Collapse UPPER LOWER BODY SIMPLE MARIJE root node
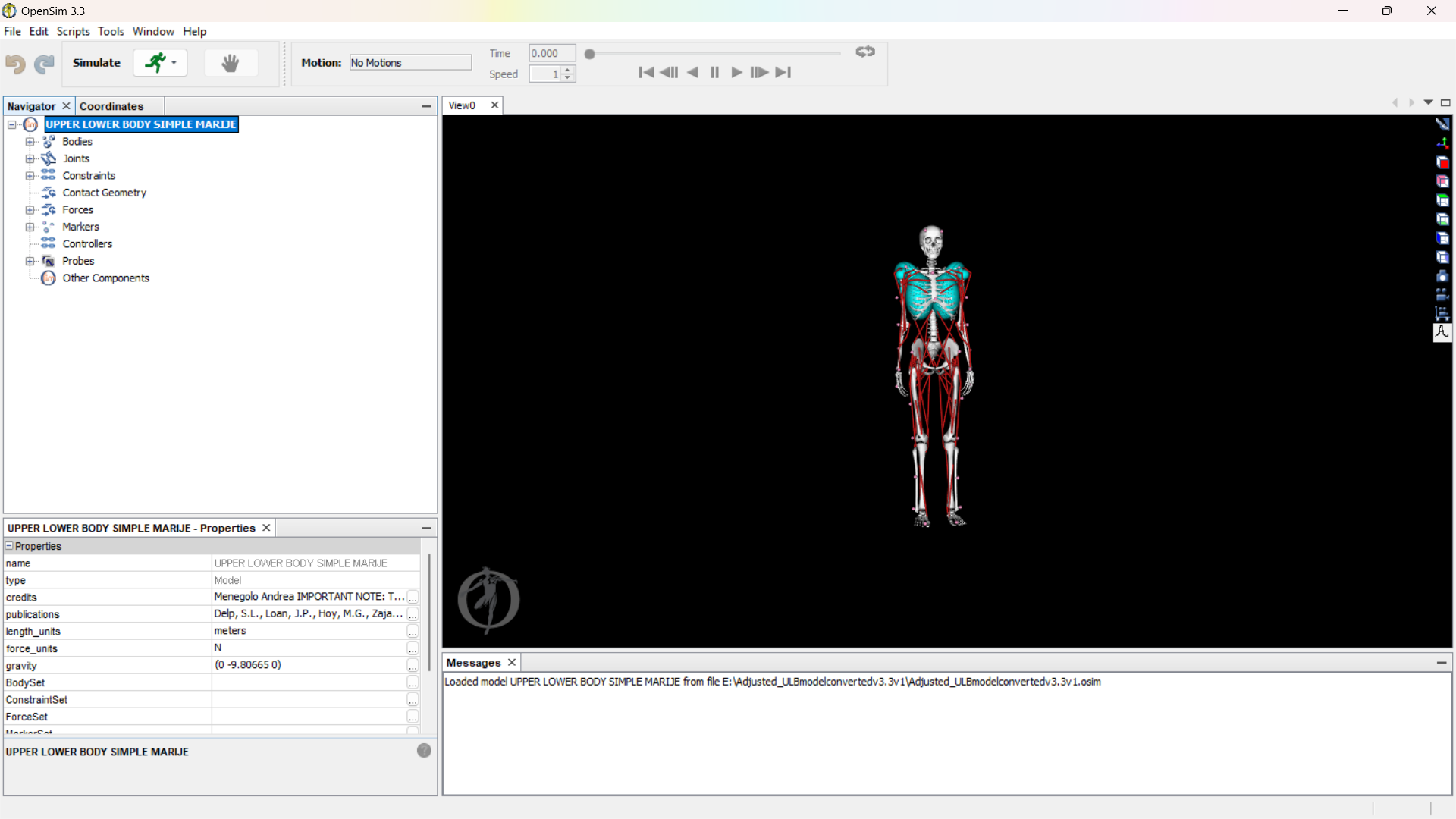The image size is (1456, 819). (12, 124)
